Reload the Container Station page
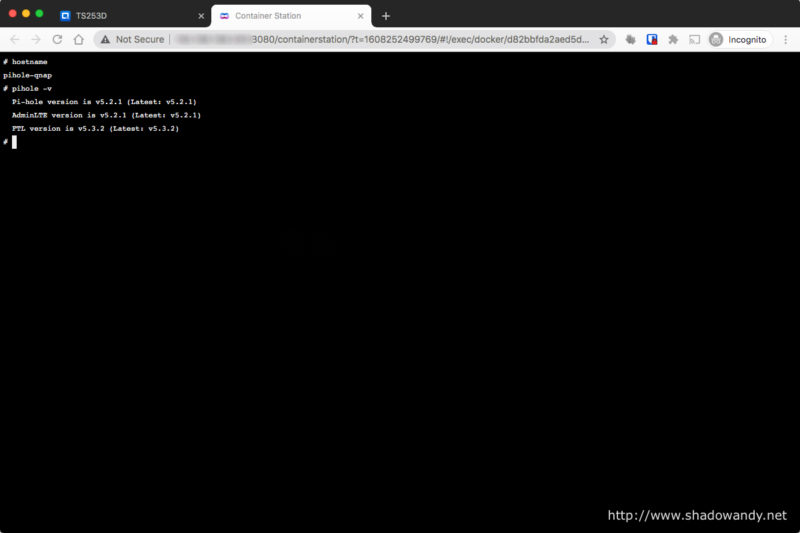The height and width of the screenshot is (533, 800). pos(57,39)
